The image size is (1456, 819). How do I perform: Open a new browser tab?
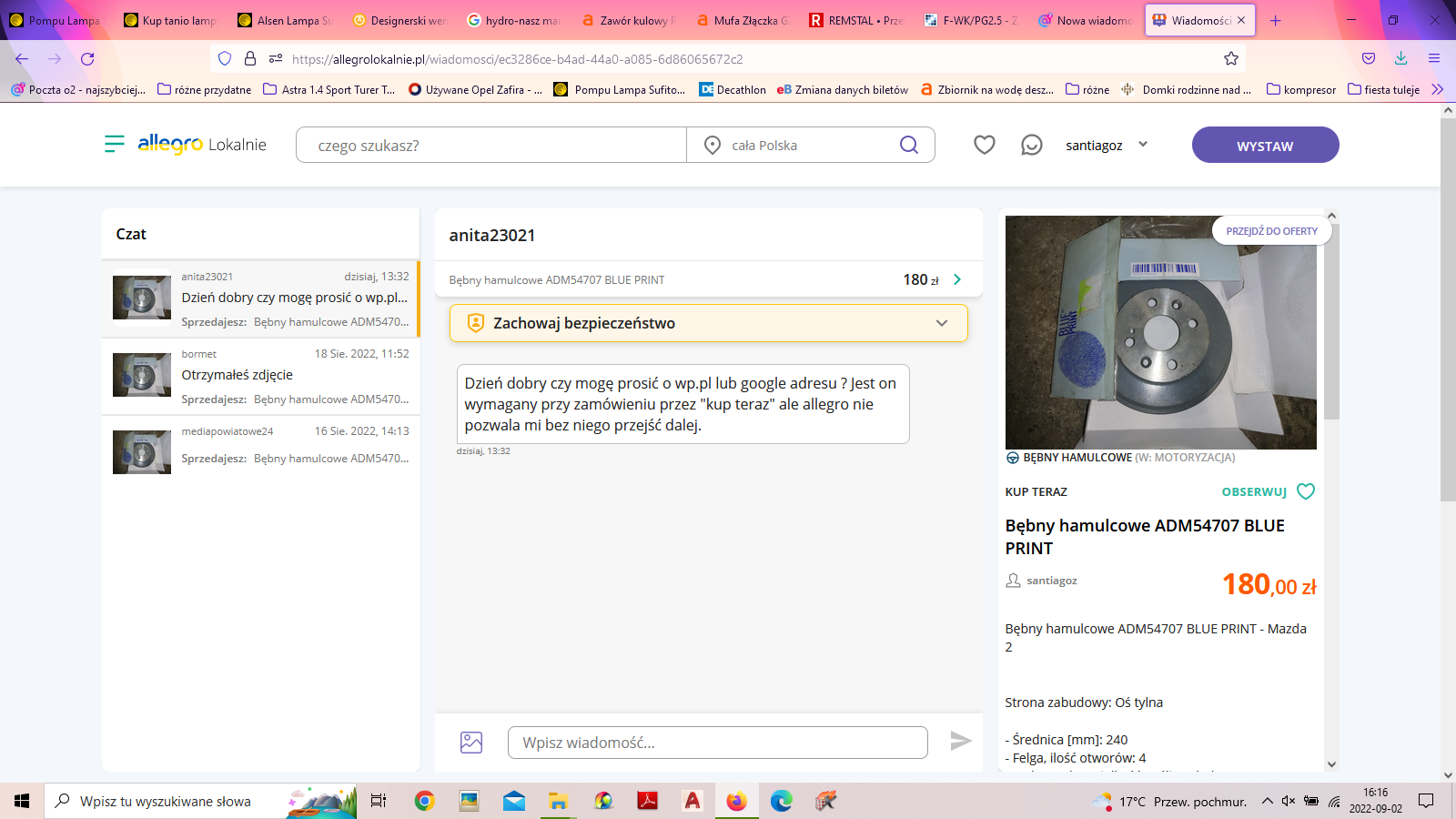tap(1275, 20)
